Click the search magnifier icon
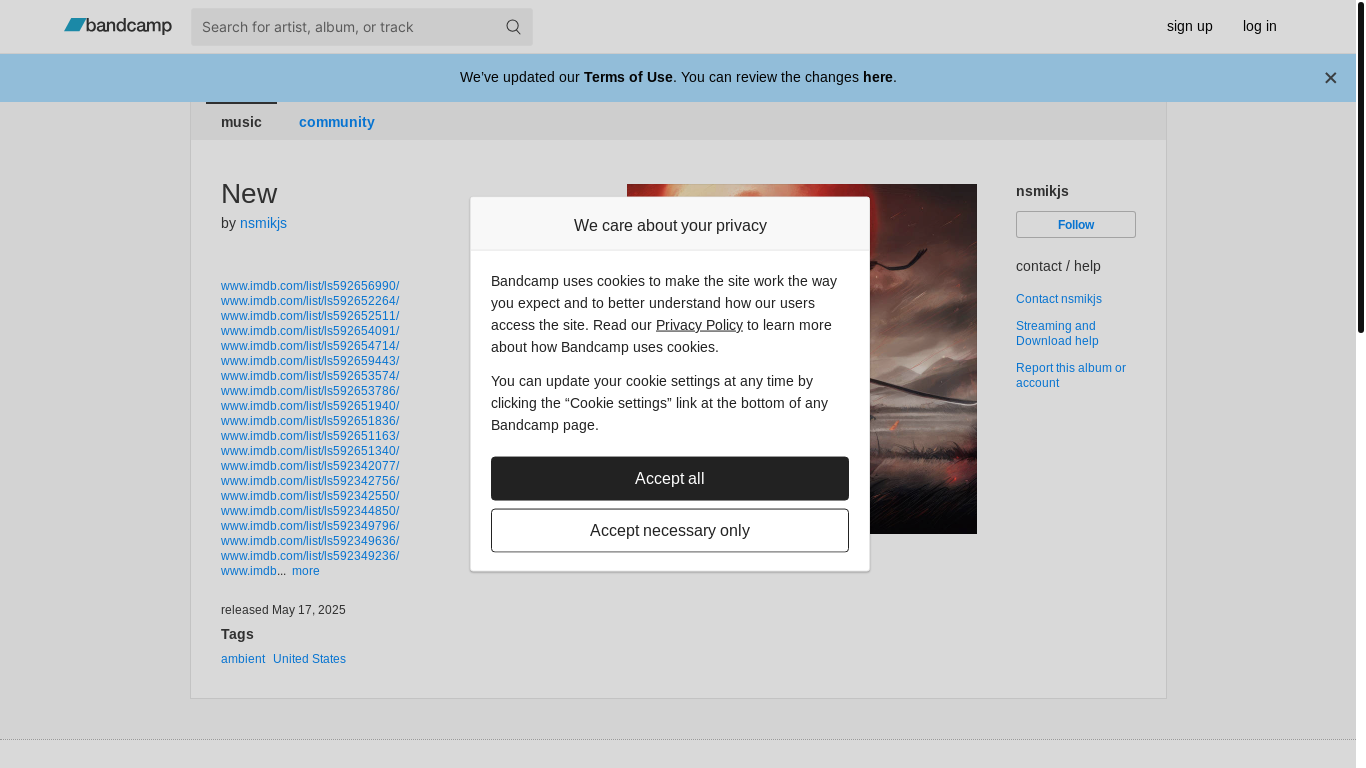The height and width of the screenshot is (768, 1366). pos(513,27)
